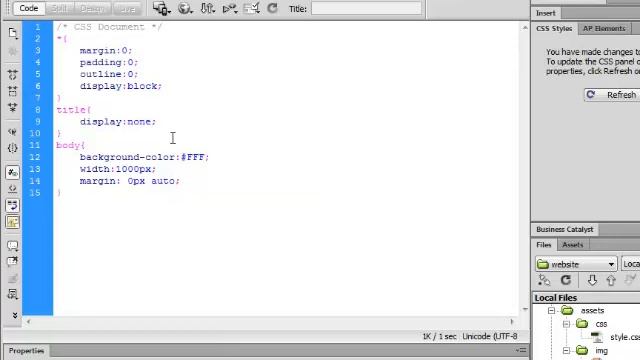The image size is (640, 360).
Task: Open the Insert panel tab
Action: click(546, 13)
